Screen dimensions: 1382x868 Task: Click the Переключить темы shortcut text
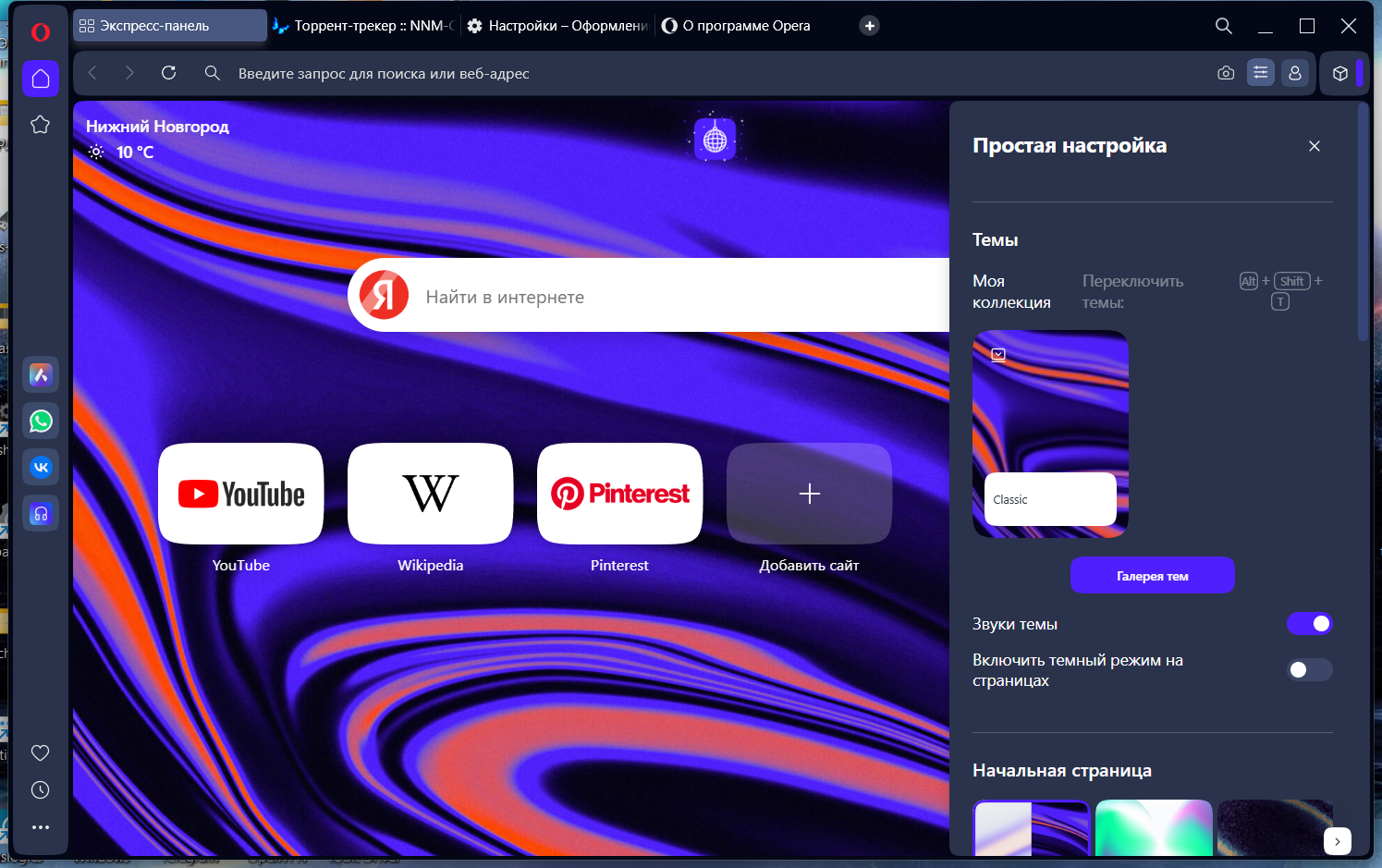pyautogui.click(x=1132, y=291)
